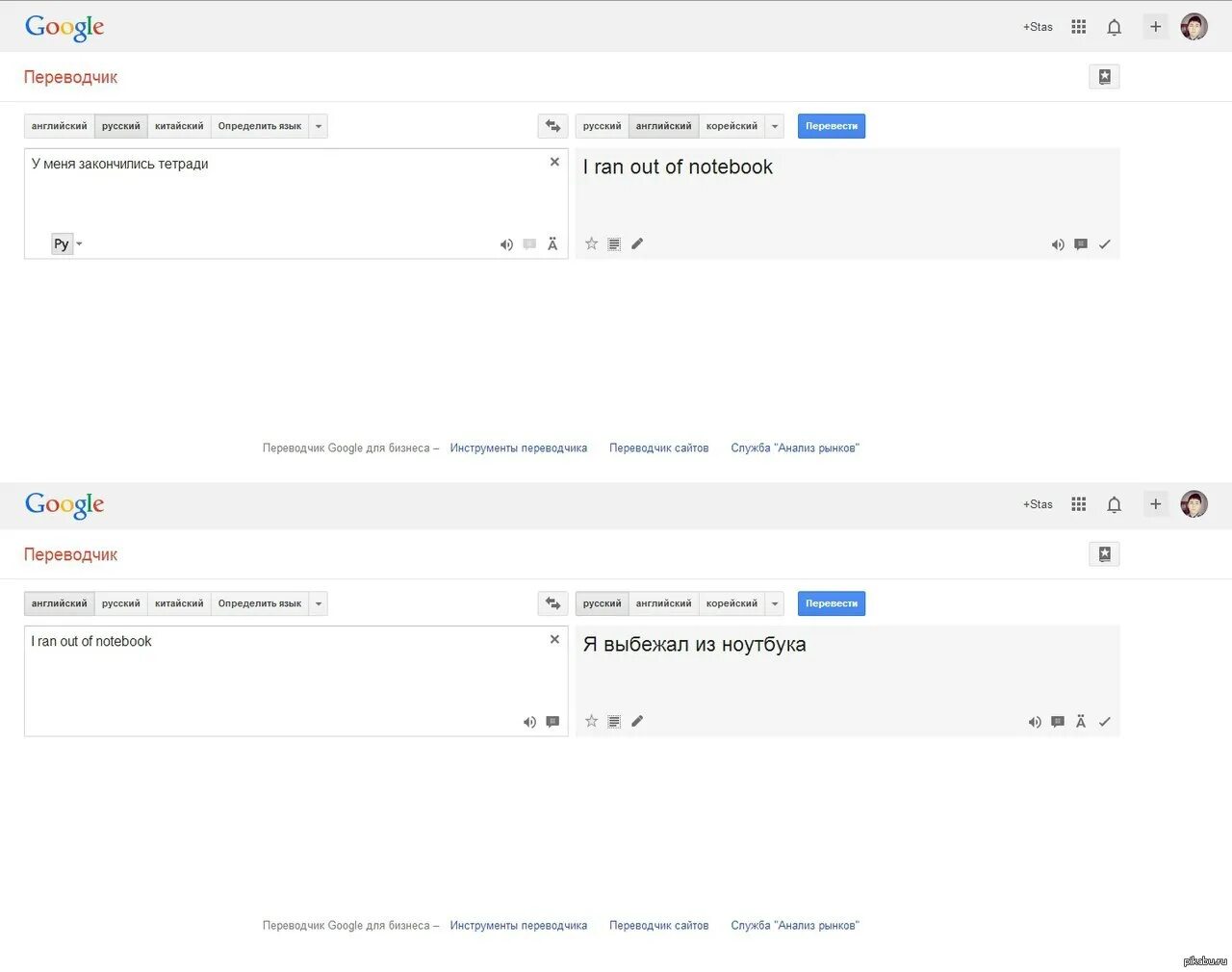Open 'Инструменты переводчика' link in bottom footer
The width and height of the screenshot is (1232, 972).
click(519, 926)
